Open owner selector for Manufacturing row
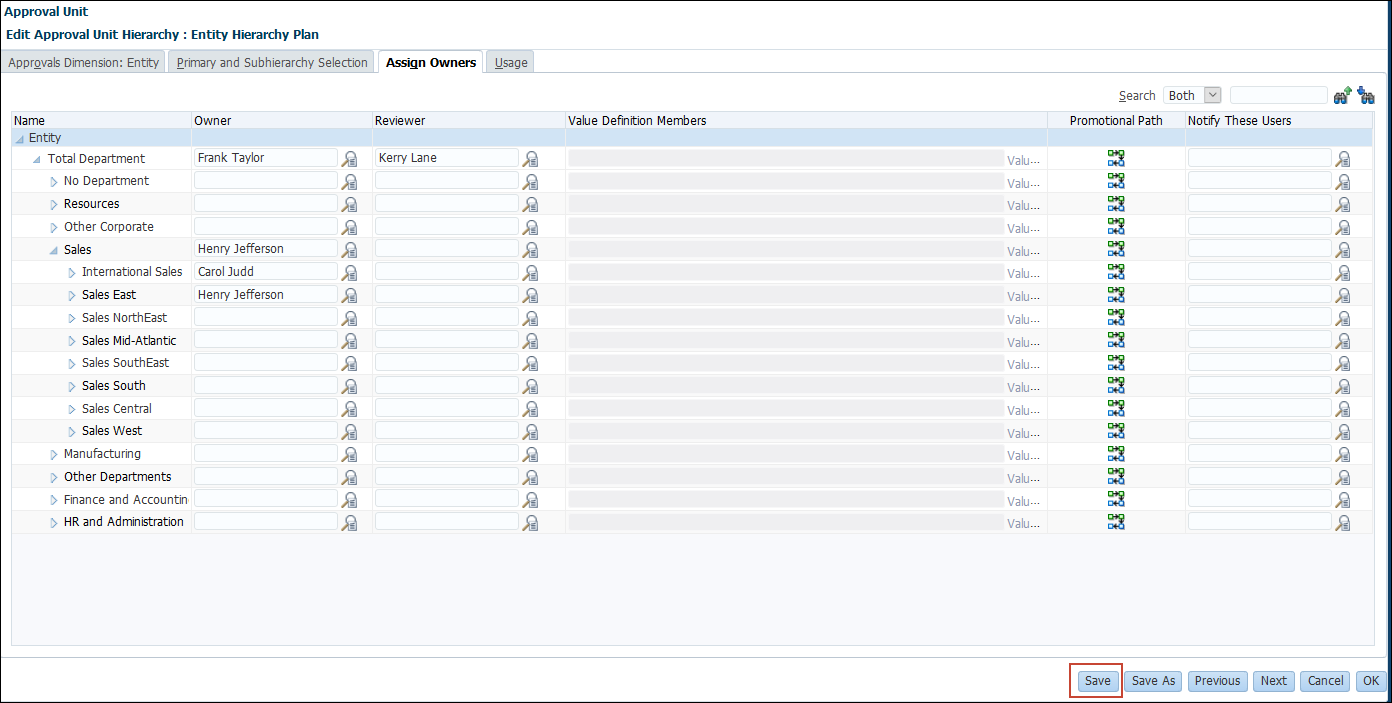Screen dimensions: 1392x703 (x=350, y=455)
